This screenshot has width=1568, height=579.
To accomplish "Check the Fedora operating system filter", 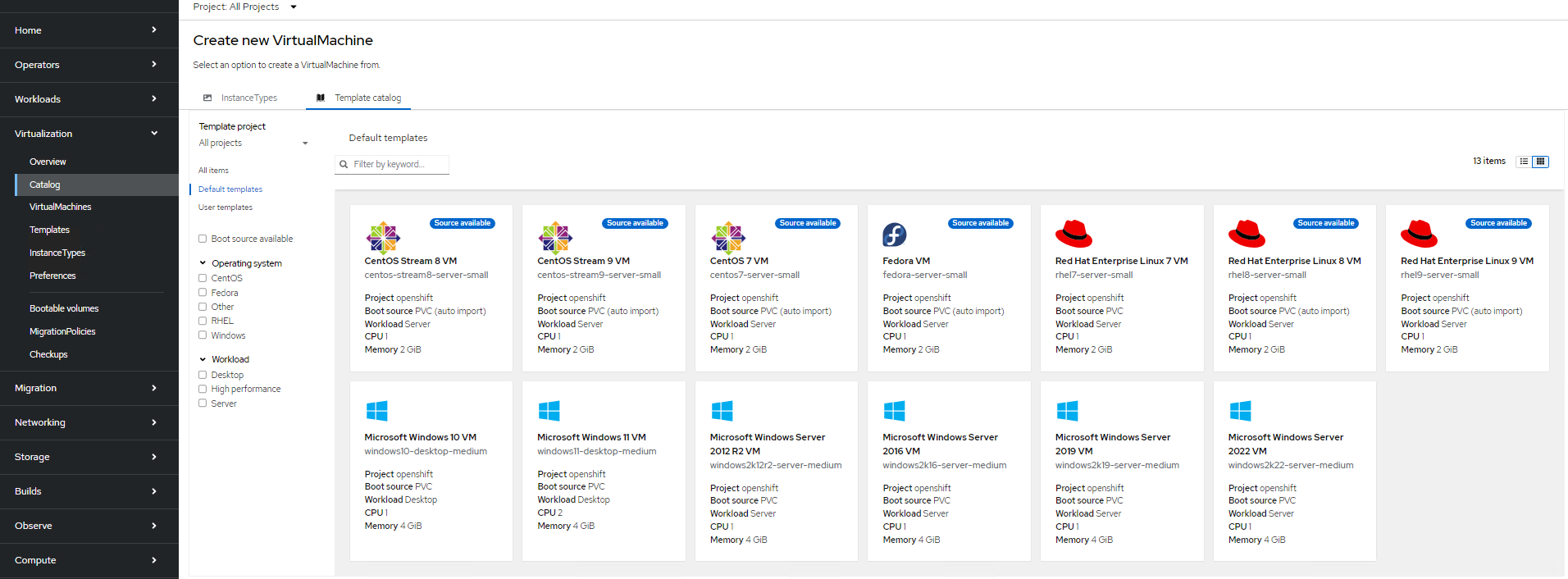I will click(x=203, y=292).
